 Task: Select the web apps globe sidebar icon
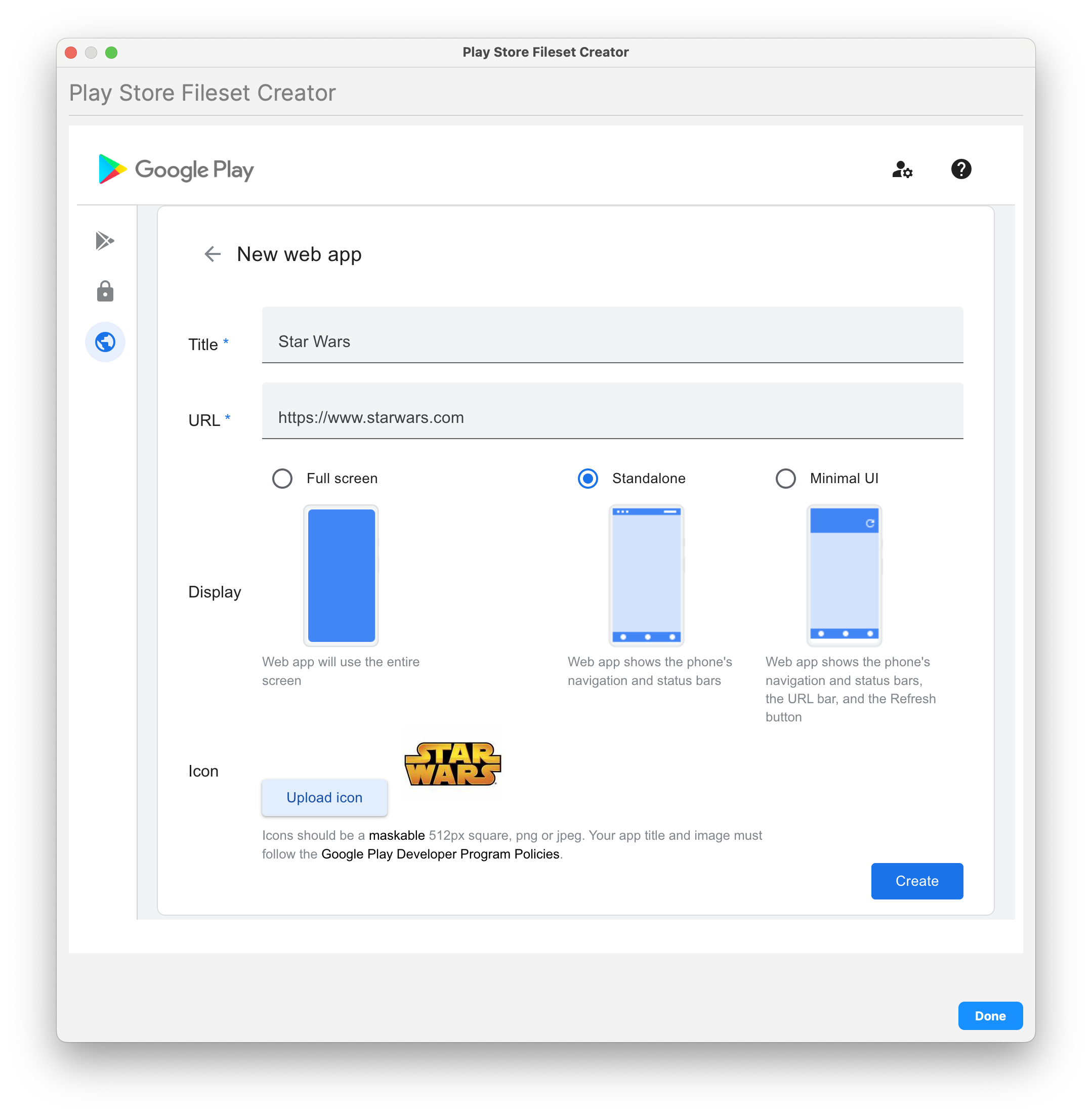coord(105,342)
